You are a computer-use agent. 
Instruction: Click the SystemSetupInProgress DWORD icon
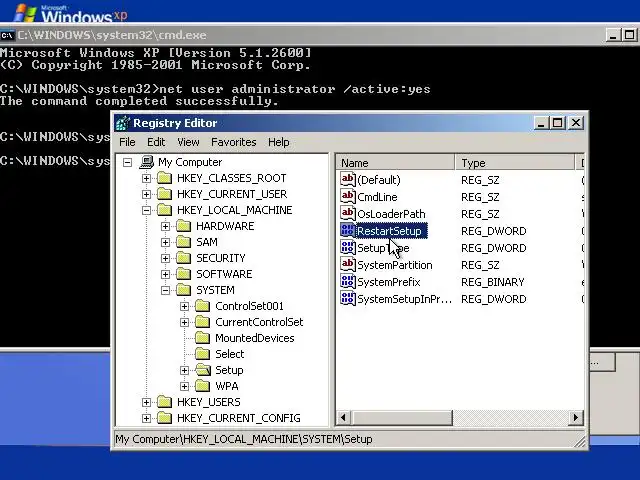(348, 299)
